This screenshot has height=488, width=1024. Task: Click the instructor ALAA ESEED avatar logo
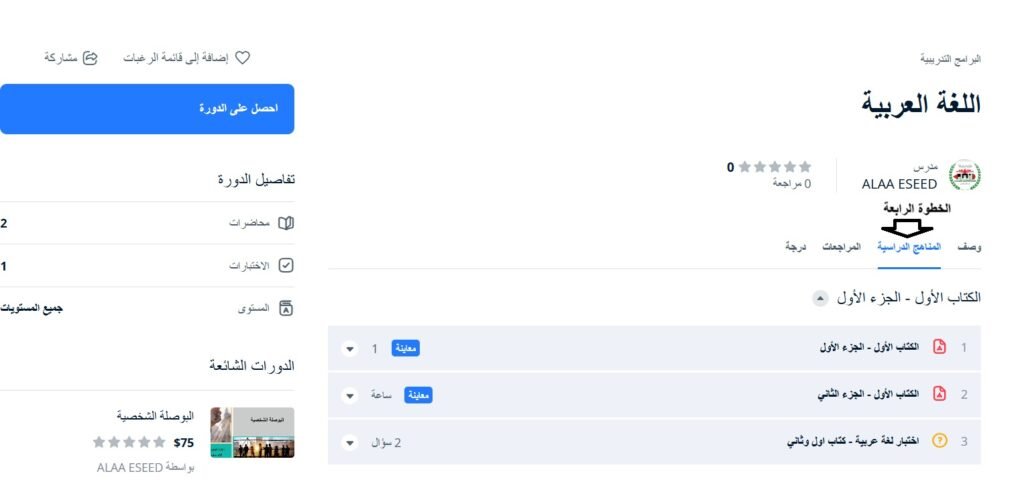click(964, 176)
